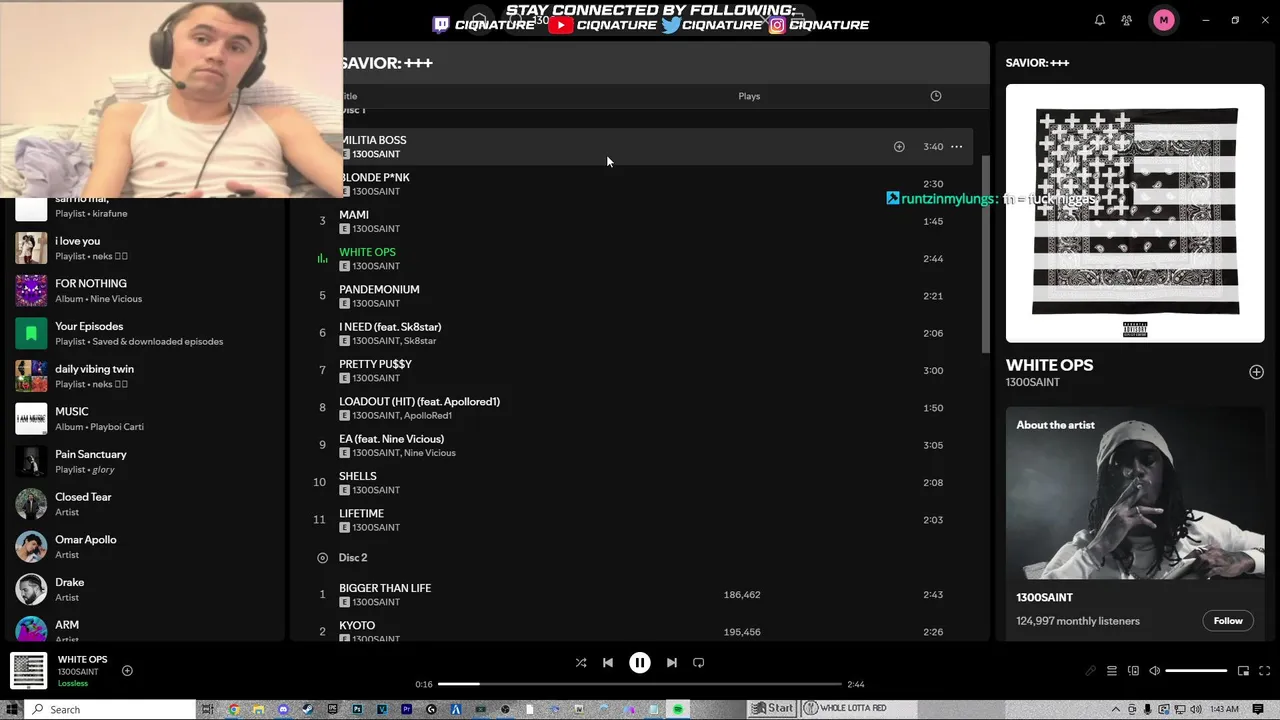This screenshot has height=720, width=1280.
Task: Open 1300SAINT link in player bar
Action: coord(78,672)
